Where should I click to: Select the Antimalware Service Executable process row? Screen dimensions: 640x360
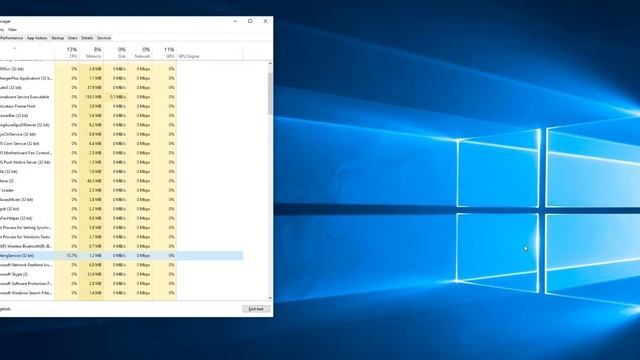121,97
